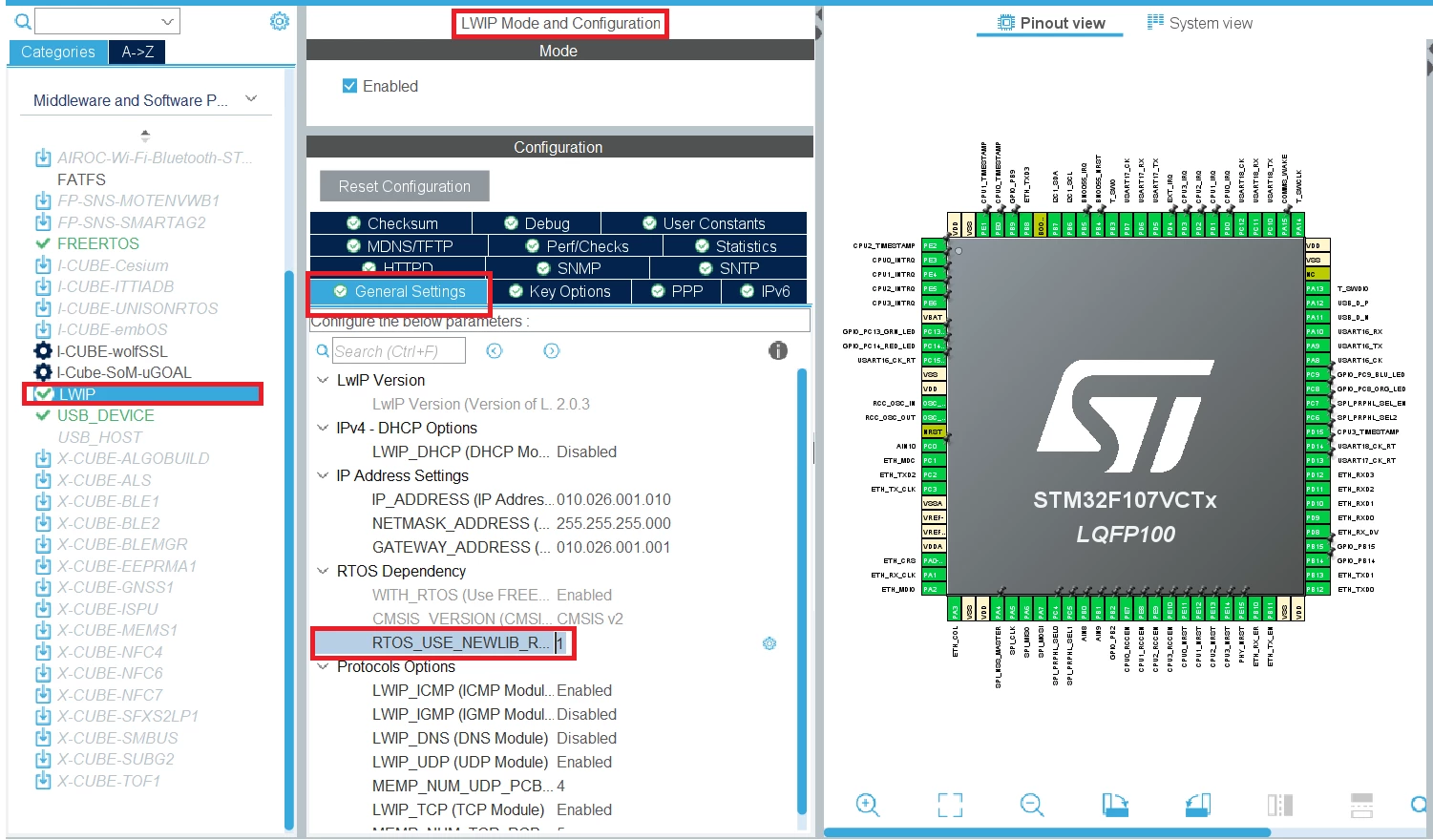Click the download icon beside X-CUBE-NFC6
The width and height of the screenshot is (1433, 840).
[x=43, y=673]
